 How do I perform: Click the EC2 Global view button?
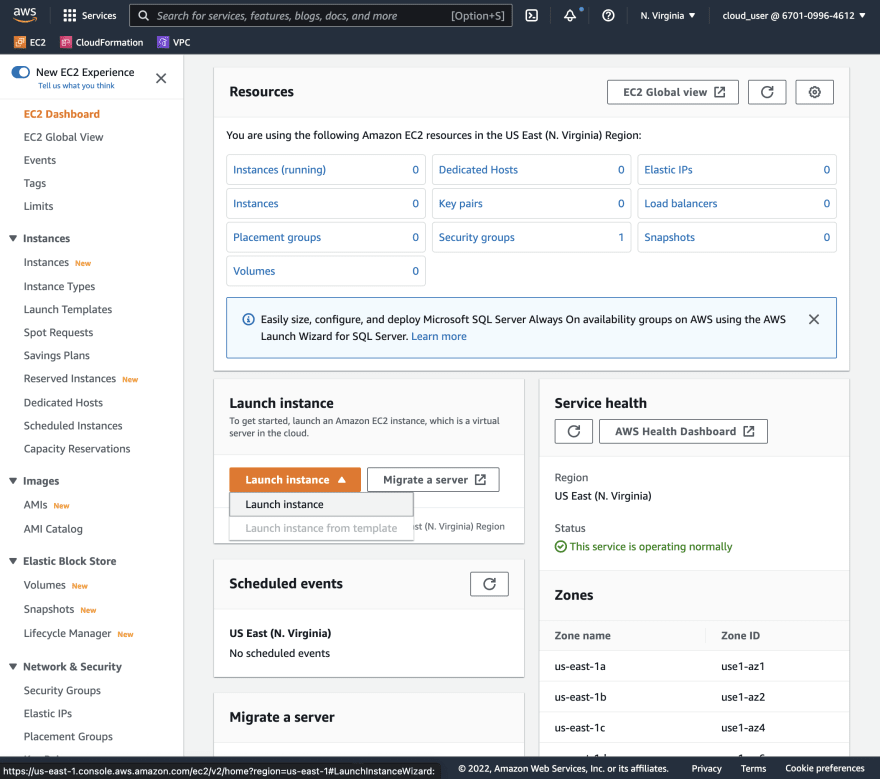(x=672, y=92)
